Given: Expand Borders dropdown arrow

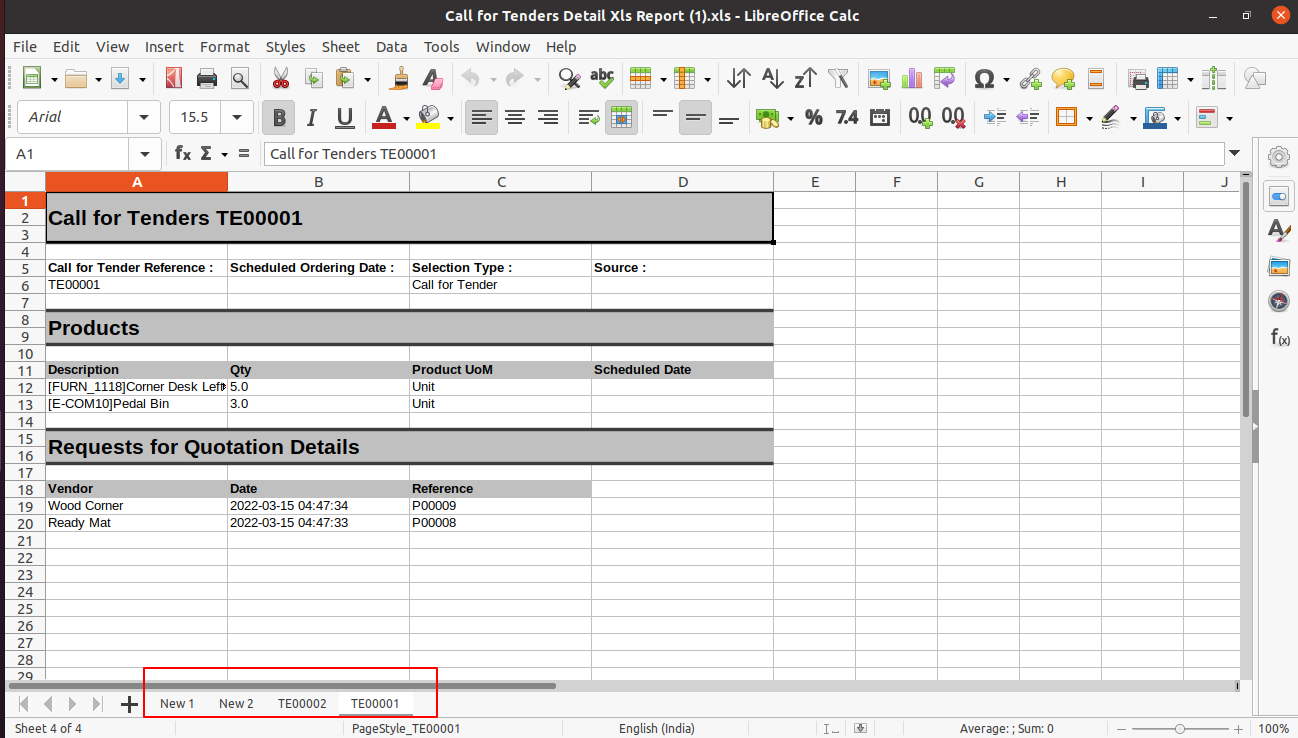Looking at the screenshot, I should 1088,118.
